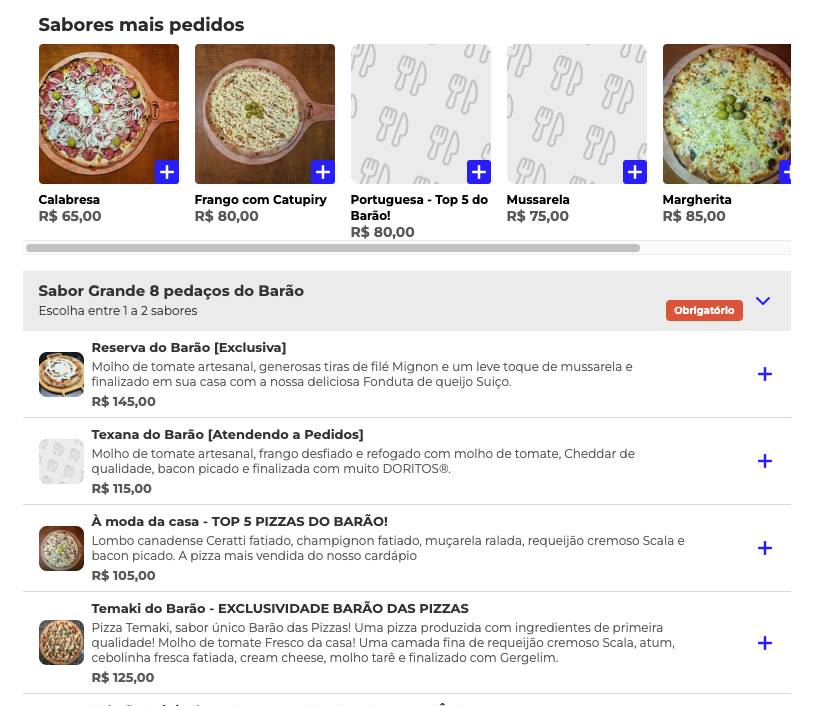Image resolution: width=818 pixels, height=706 pixels.
Task: Add Texana do Barão using plus sign
Action: 764,461
